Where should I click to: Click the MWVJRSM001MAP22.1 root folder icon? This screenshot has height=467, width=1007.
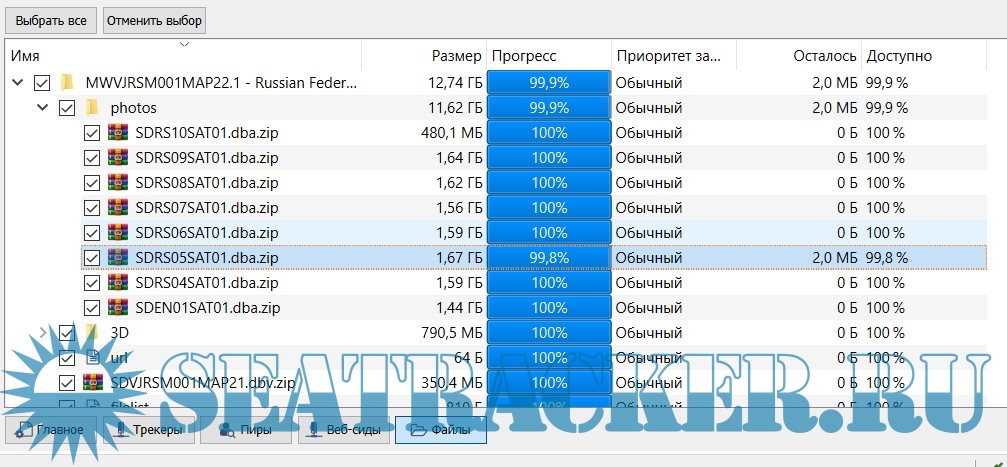point(68,82)
